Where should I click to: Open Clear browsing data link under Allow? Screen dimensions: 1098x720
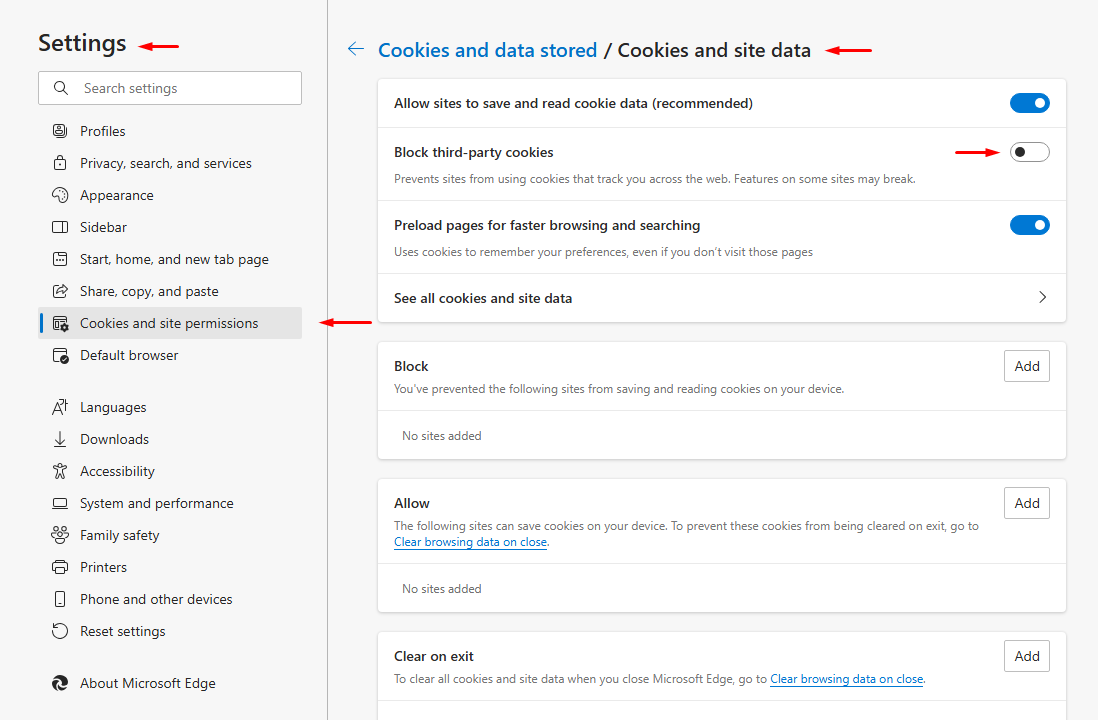coord(470,542)
